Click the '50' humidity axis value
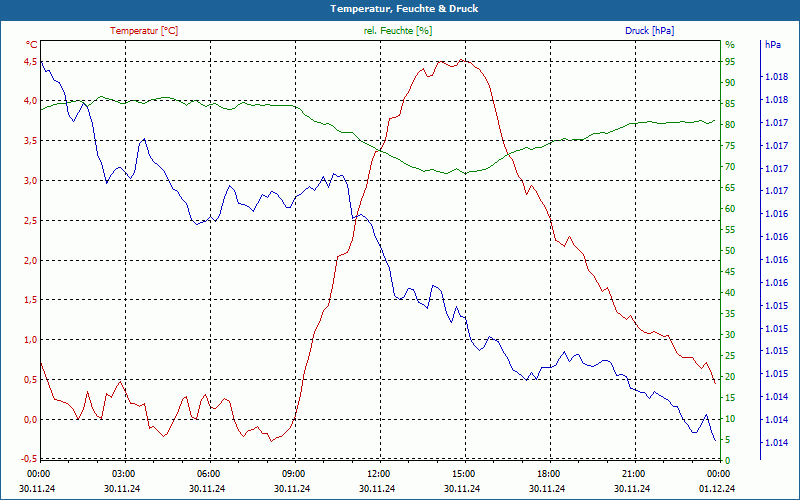The height and width of the screenshot is (500, 800). (730, 251)
